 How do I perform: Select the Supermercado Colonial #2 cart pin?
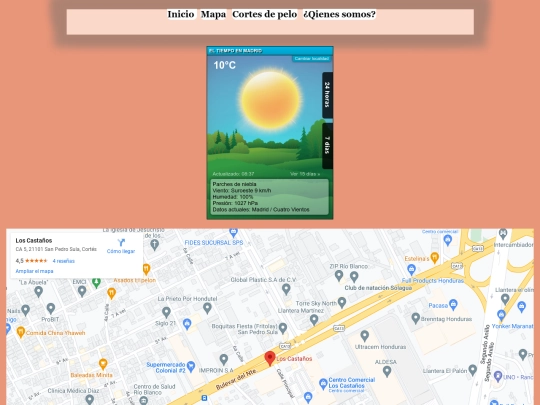[191, 366]
